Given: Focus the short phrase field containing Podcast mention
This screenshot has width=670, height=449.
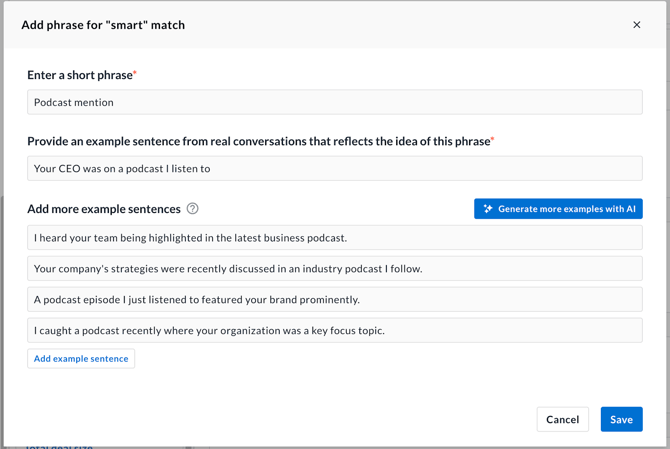Looking at the screenshot, I should (334, 102).
